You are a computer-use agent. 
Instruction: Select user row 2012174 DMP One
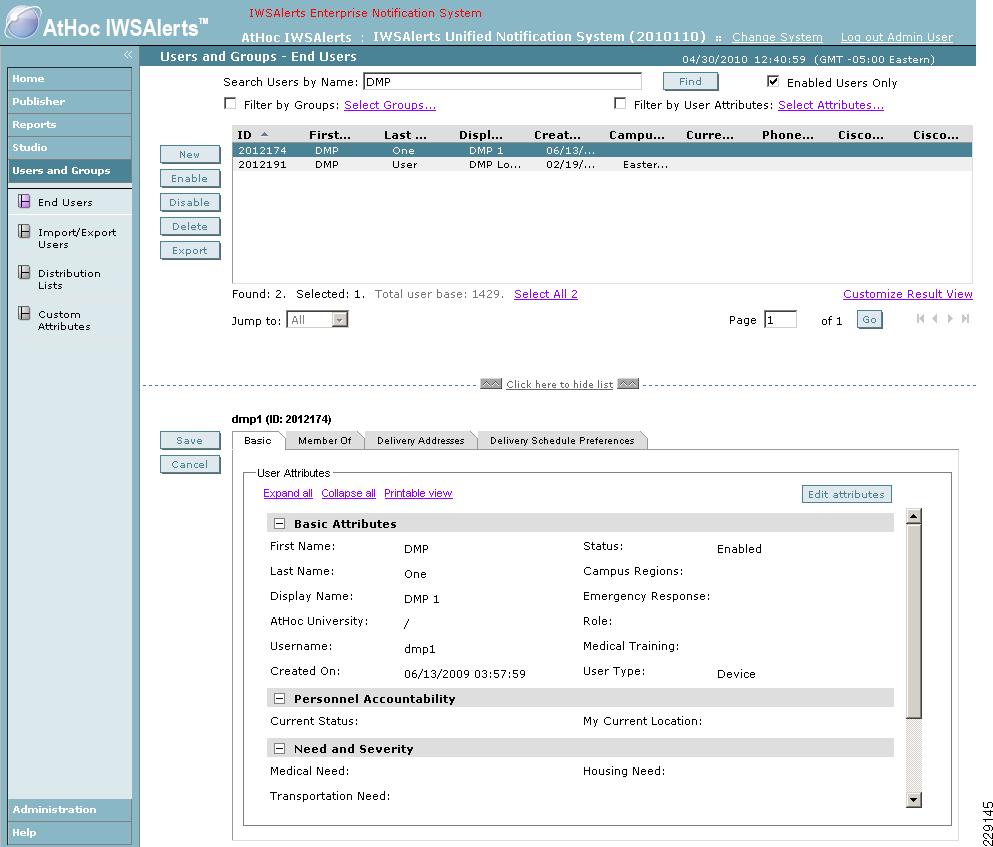602,151
